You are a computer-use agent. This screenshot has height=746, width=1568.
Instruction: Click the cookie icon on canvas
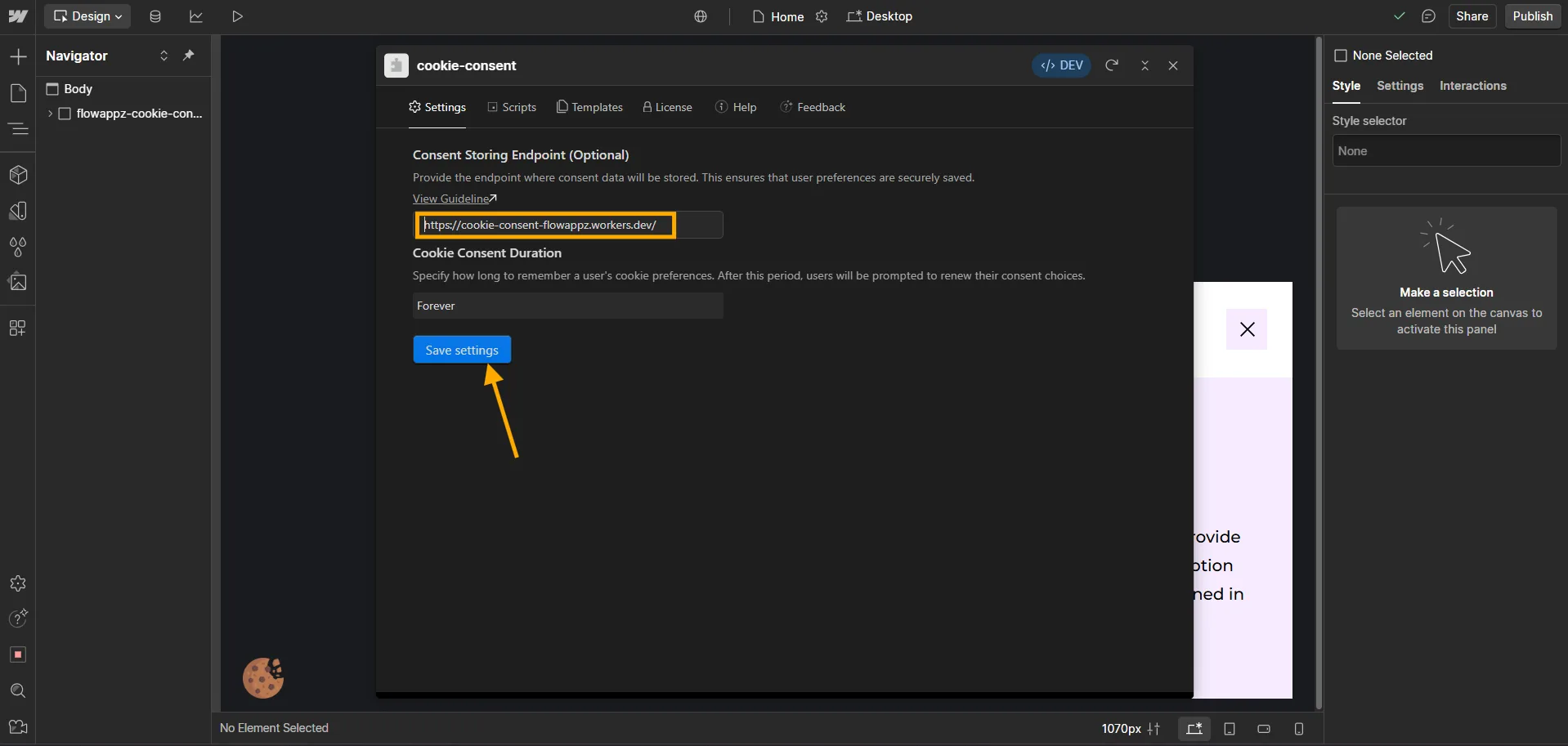click(263, 677)
